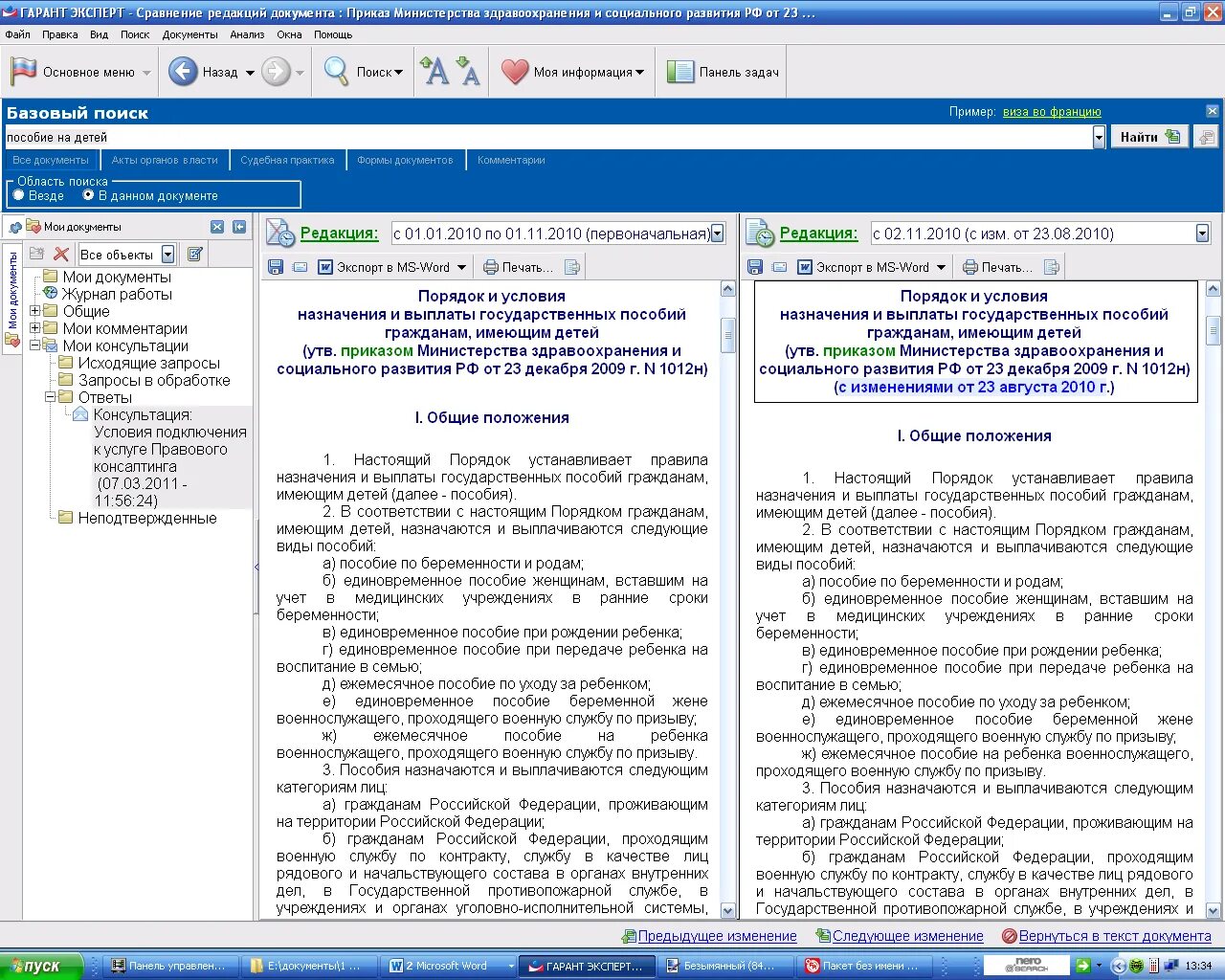
Task: Follow the Следующее изменение link
Action: [907, 936]
